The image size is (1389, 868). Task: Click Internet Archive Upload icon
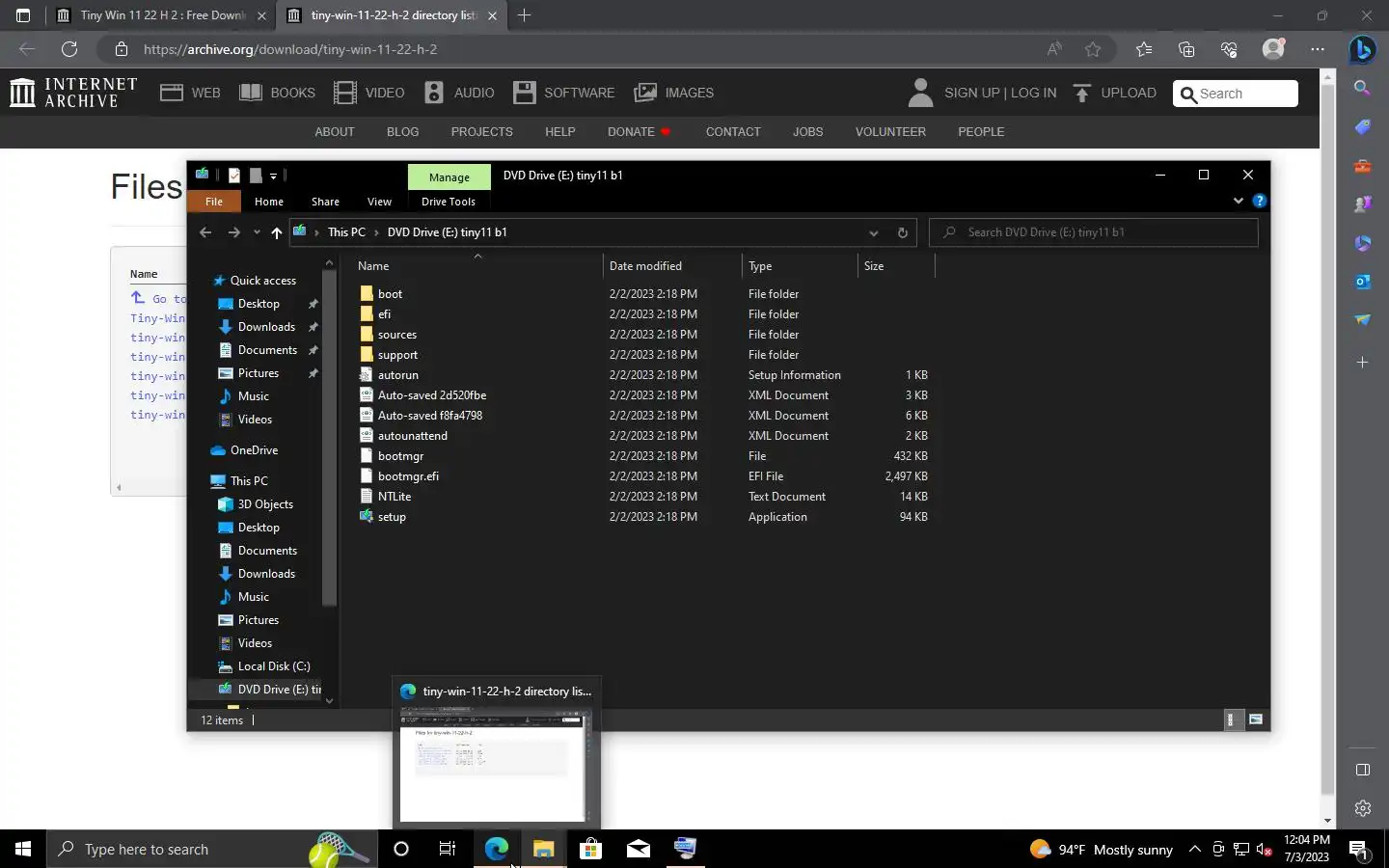tap(1082, 93)
